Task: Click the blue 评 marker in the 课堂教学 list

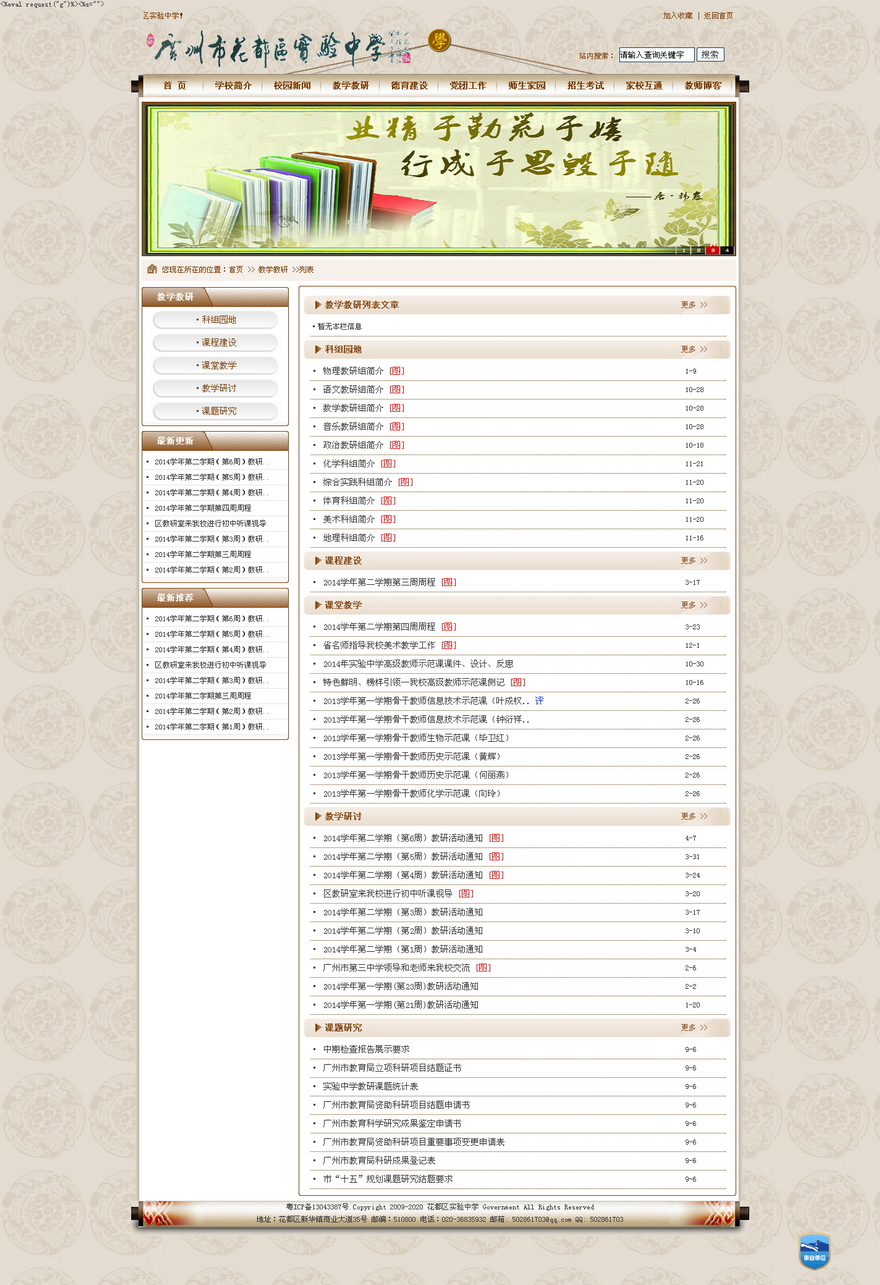Action: pyautogui.click(x=540, y=701)
